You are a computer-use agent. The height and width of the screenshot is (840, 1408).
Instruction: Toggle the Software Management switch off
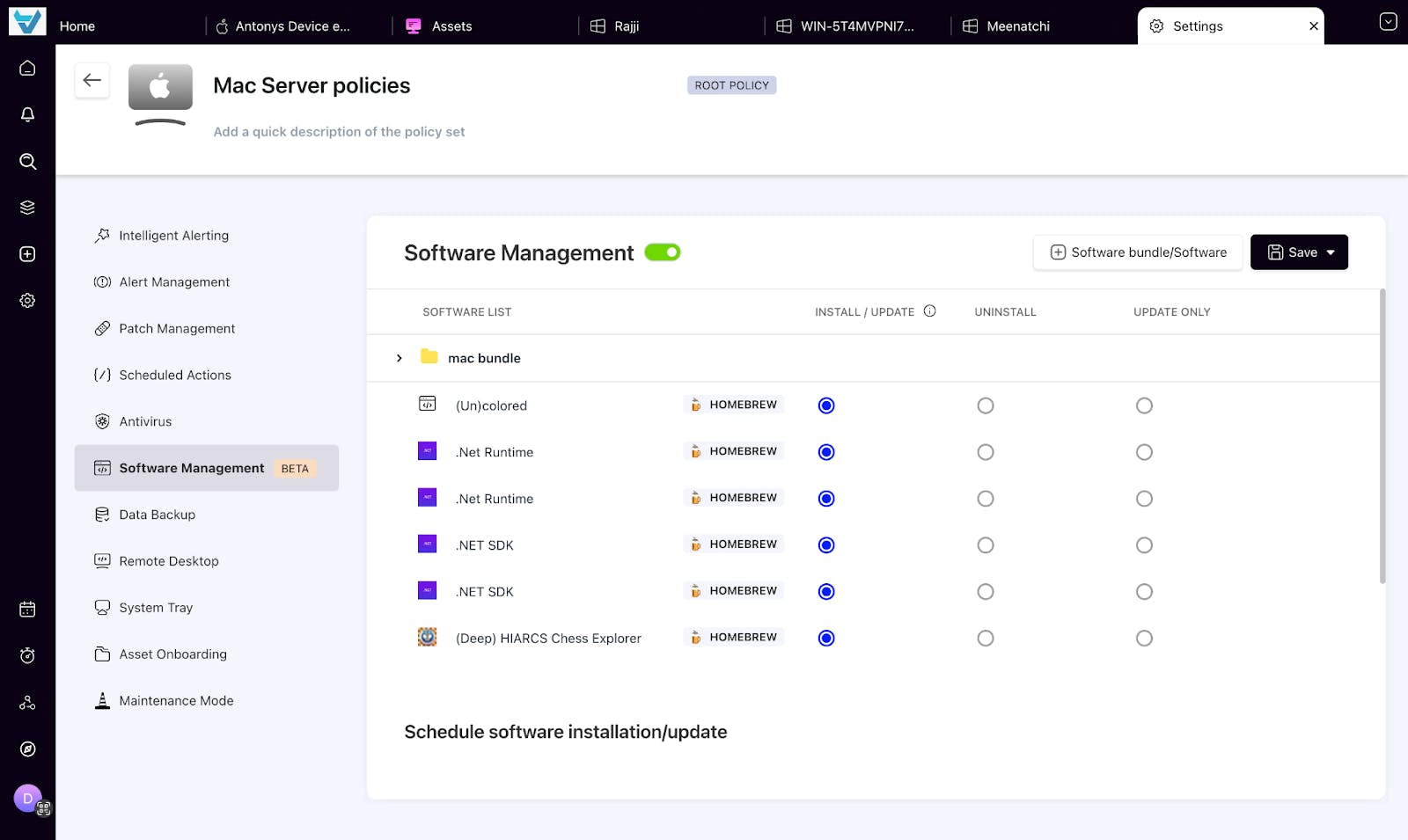click(x=663, y=252)
